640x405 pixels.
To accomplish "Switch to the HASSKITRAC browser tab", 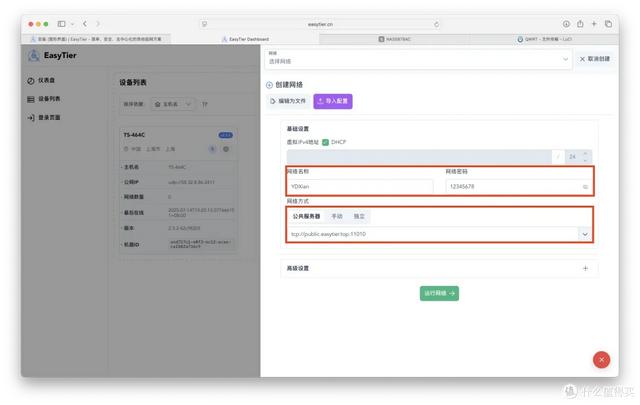I will (x=394, y=39).
